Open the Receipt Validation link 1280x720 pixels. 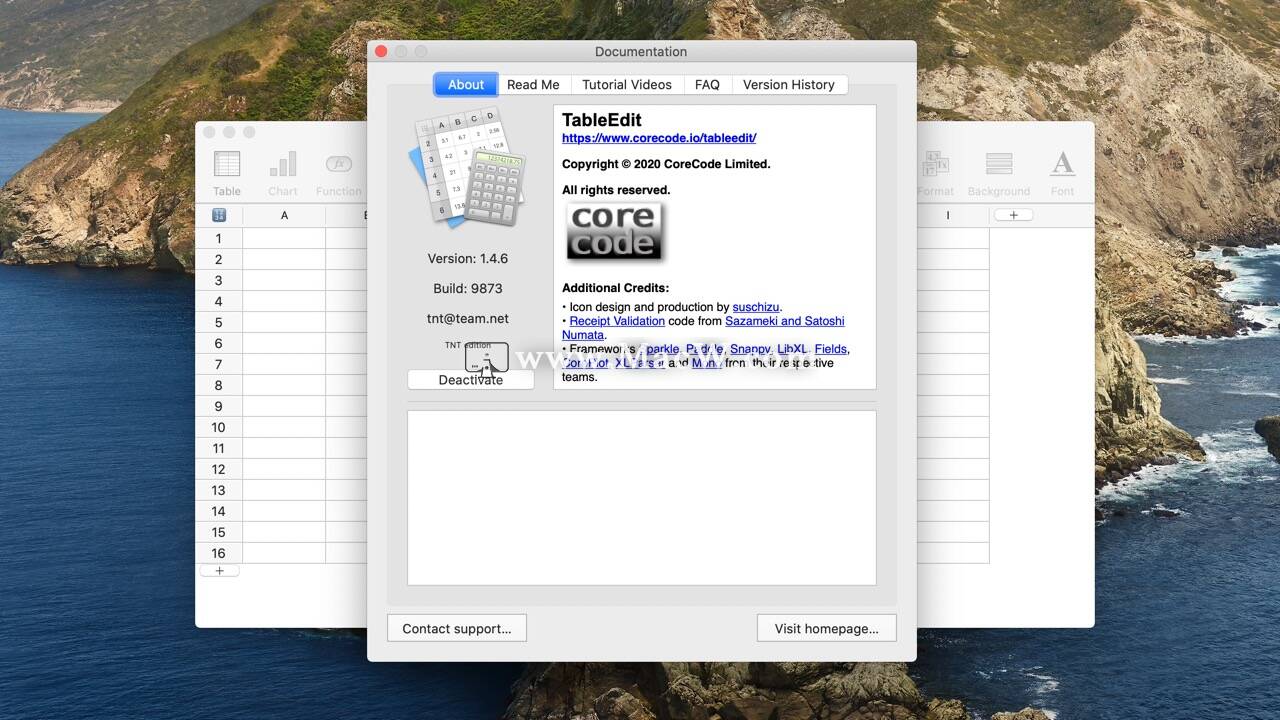[x=617, y=321]
